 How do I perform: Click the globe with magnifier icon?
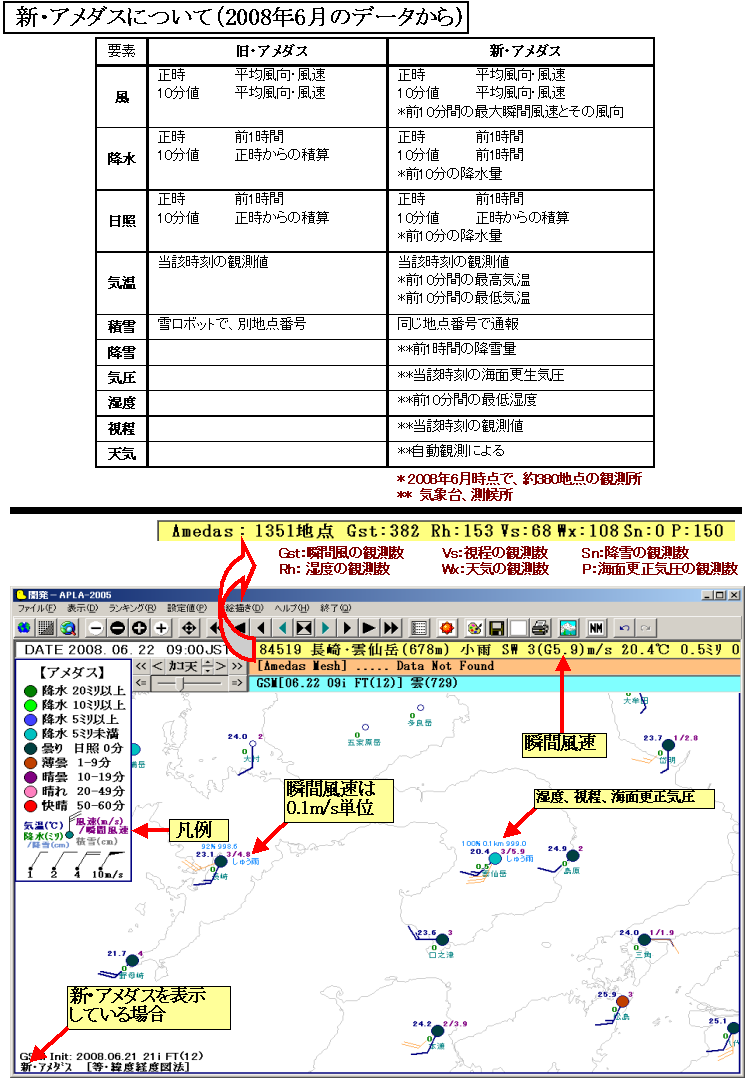pyautogui.click(x=68, y=627)
